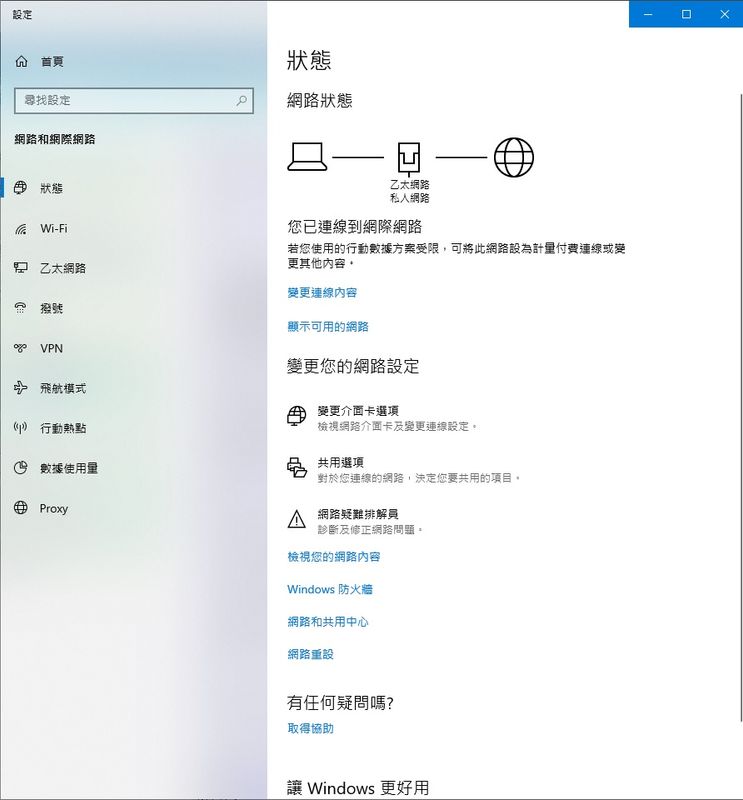The height and width of the screenshot is (800, 743).
Task: Open 共用選項 sharing options
Action: tap(340, 463)
